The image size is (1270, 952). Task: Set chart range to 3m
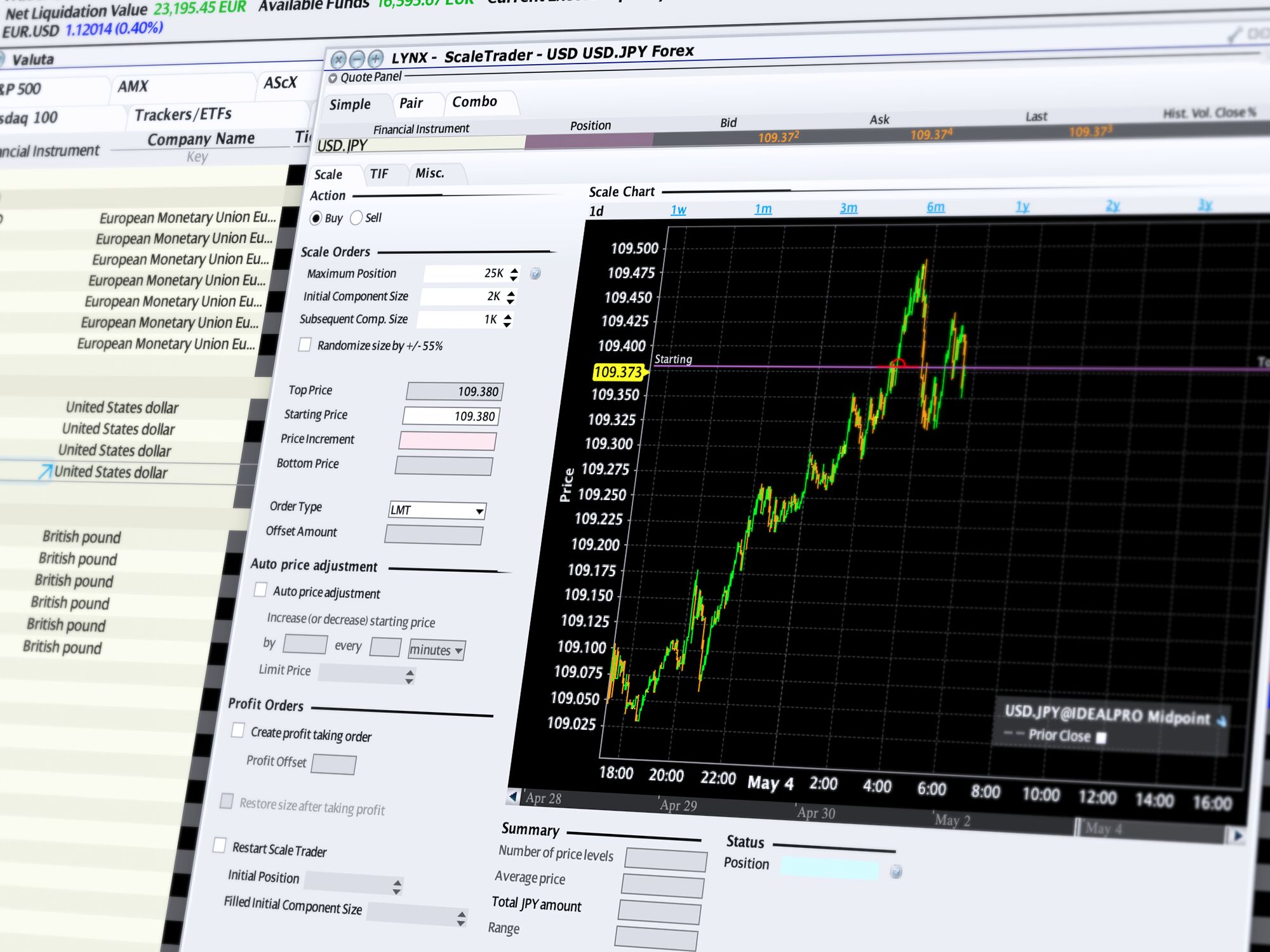[849, 208]
